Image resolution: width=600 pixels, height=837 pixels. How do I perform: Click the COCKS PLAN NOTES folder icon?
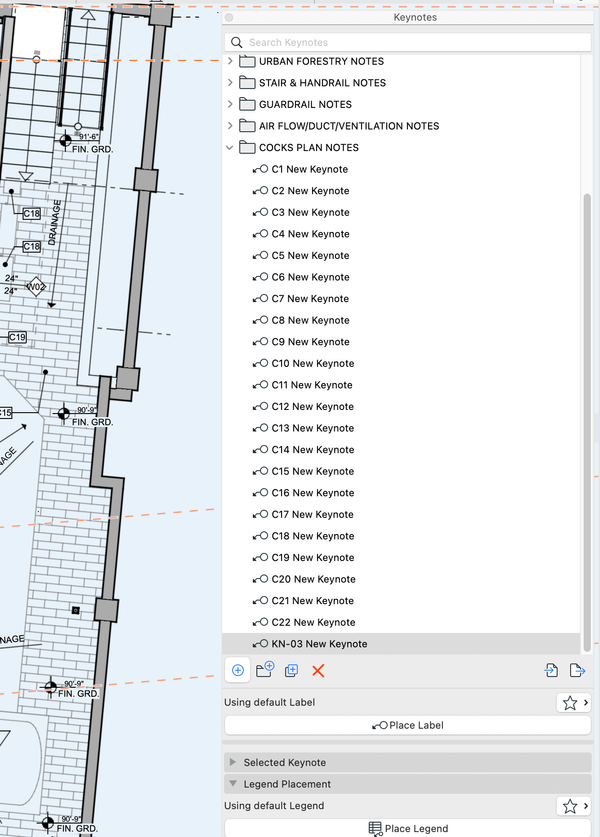[247, 147]
